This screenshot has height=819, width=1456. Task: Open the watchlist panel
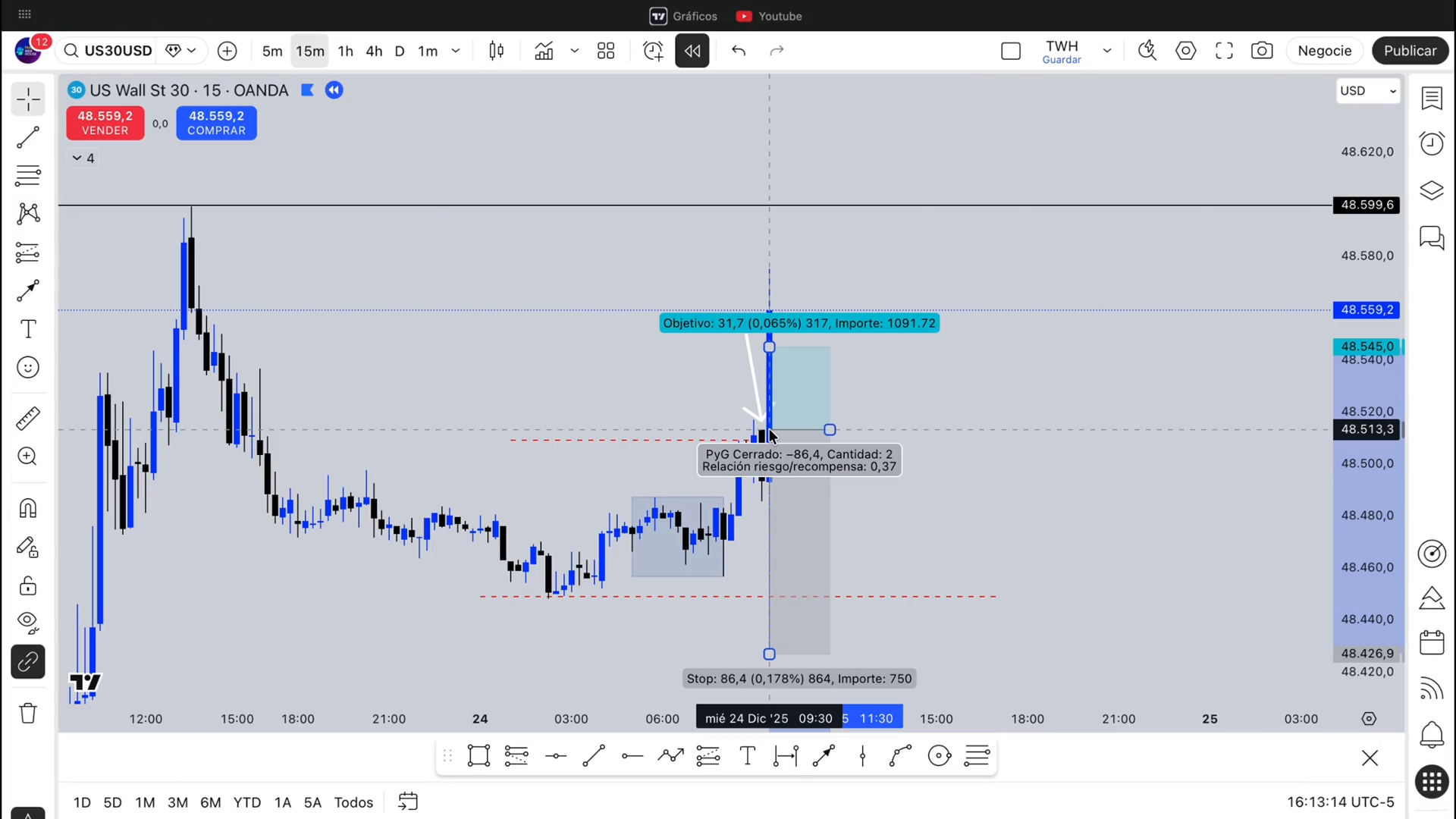coord(1432,99)
